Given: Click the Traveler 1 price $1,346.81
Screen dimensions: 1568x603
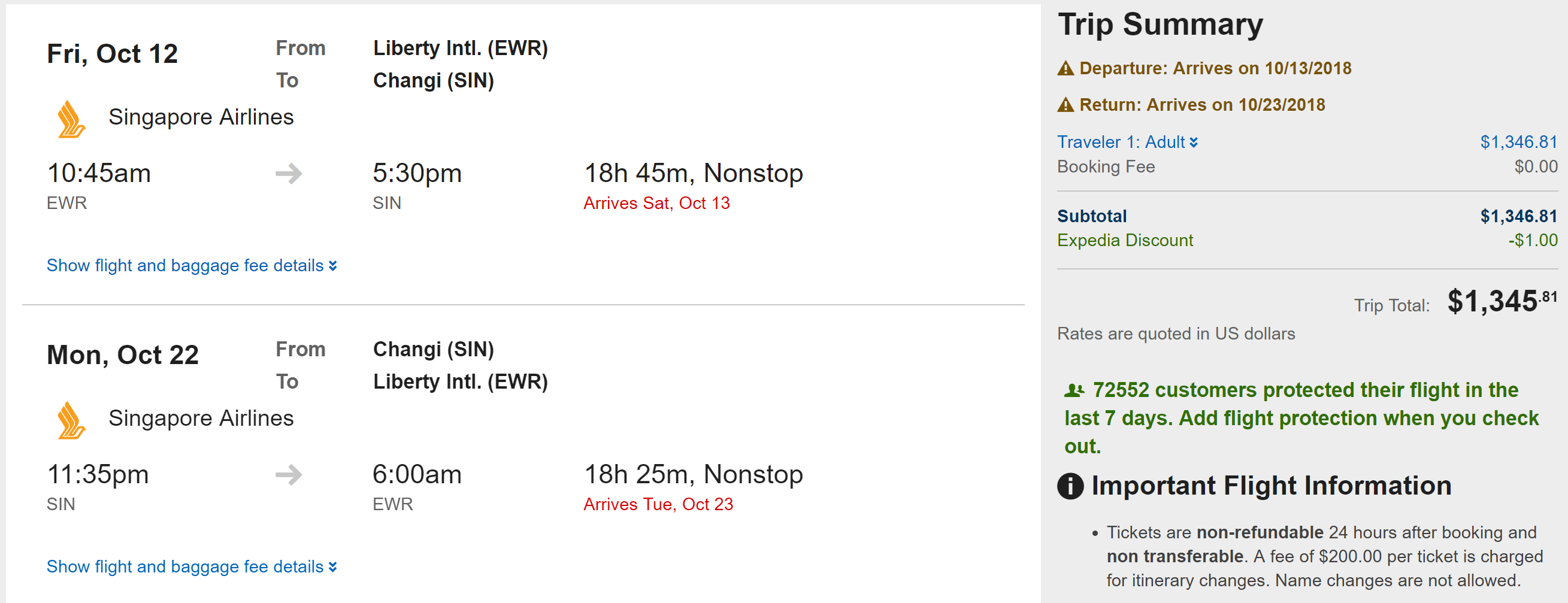Looking at the screenshot, I should click(1518, 143).
